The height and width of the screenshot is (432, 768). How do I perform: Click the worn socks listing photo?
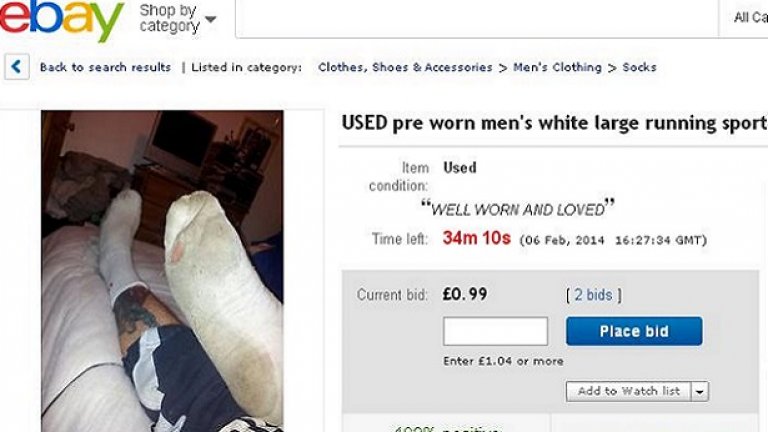point(162,271)
